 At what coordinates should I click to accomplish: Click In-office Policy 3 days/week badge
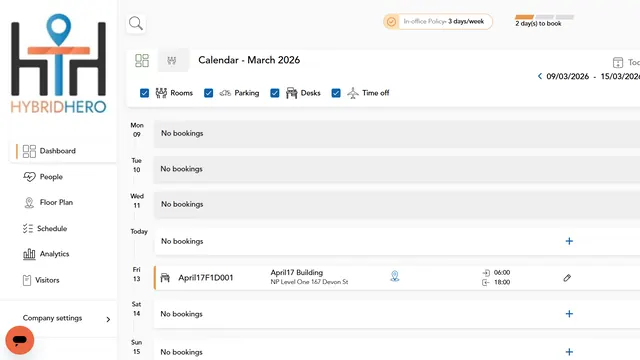click(438, 22)
